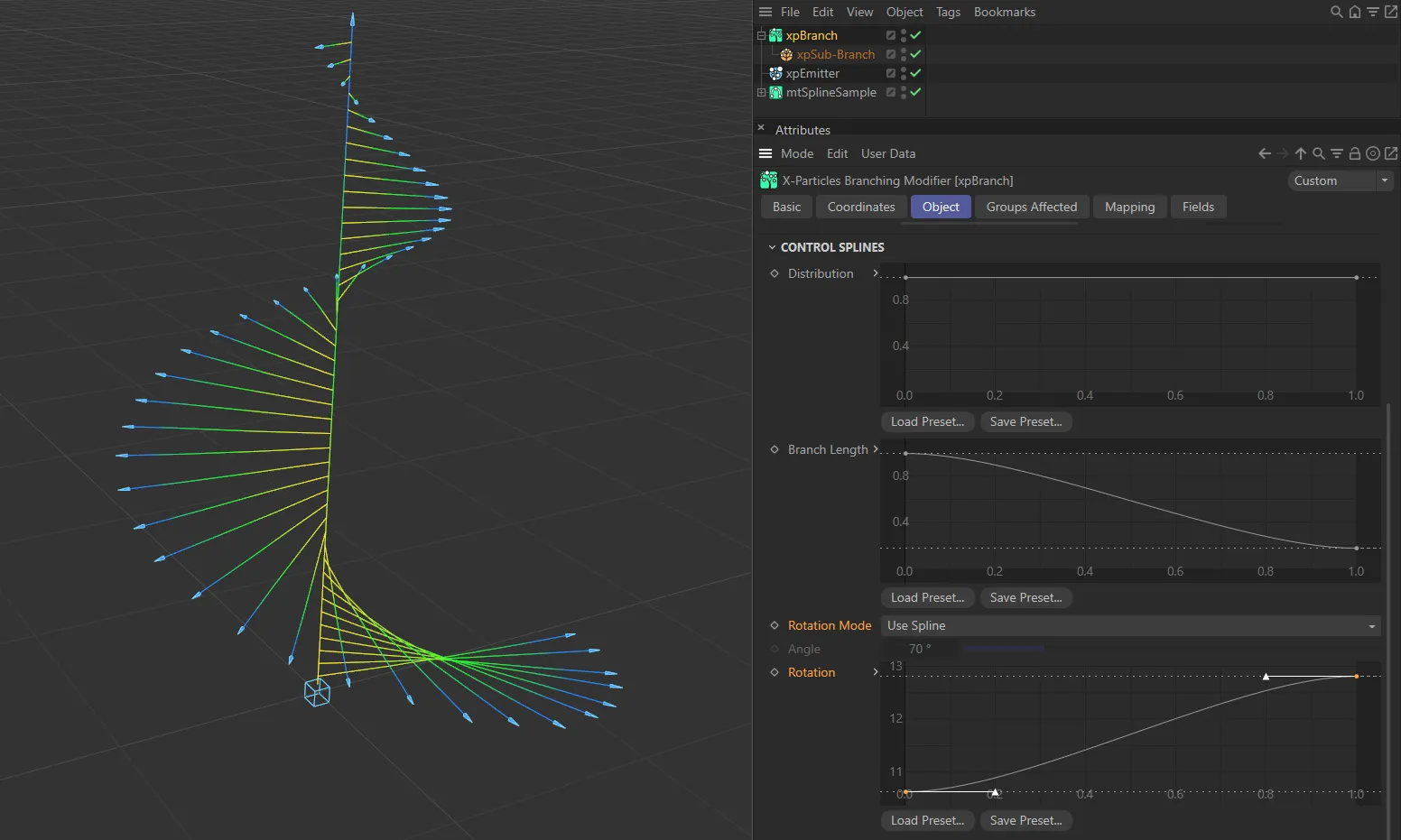Click the Angle input field showing 70 degrees
This screenshot has width=1401, height=840.
click(919, 649)
